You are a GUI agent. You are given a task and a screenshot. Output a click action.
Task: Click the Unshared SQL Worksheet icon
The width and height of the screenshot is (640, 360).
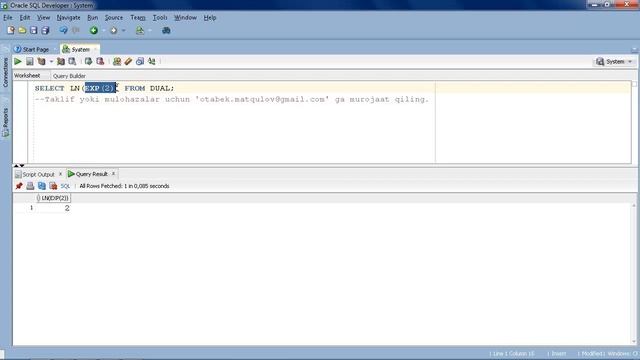click(x=117, y=62)
